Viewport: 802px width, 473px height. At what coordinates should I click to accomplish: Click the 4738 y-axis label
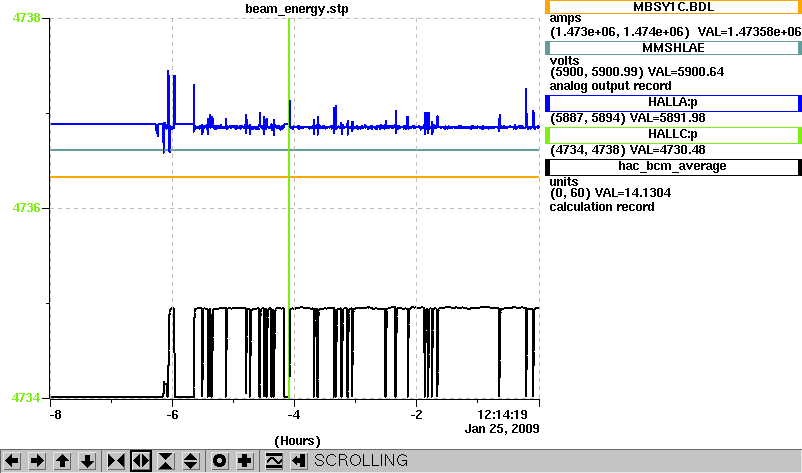(26, 18)
